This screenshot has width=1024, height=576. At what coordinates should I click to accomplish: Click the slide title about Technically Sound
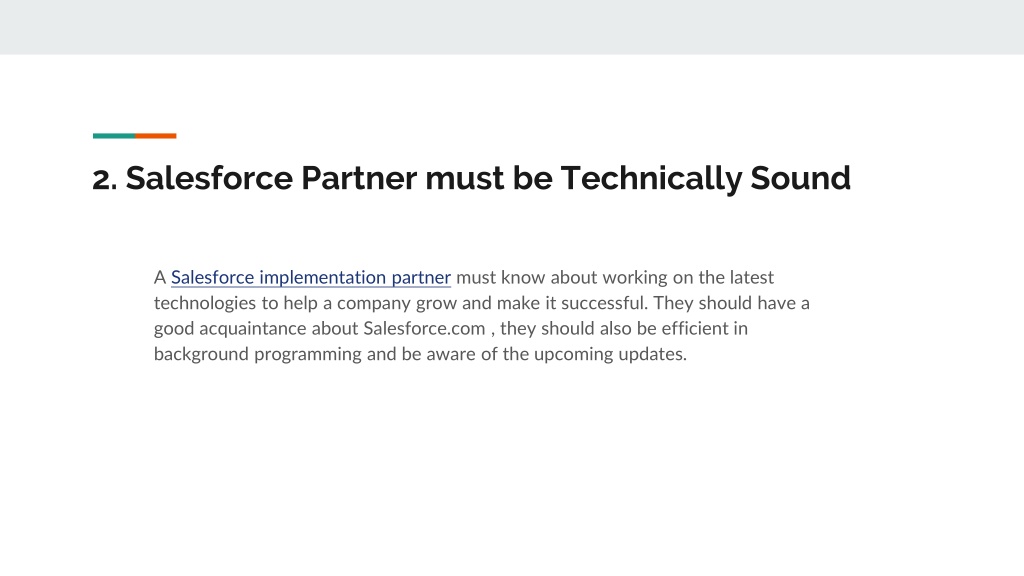tap(472, 178)
